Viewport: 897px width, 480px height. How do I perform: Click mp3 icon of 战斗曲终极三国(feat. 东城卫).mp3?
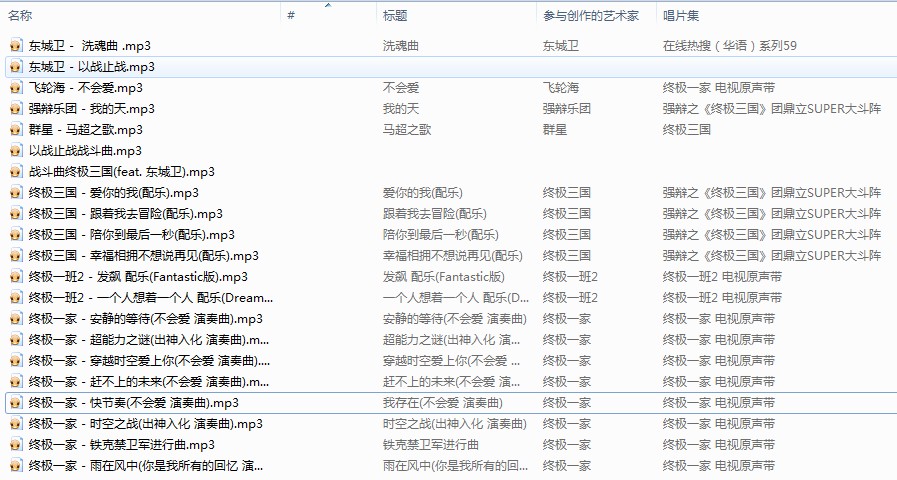click(17, 172)
